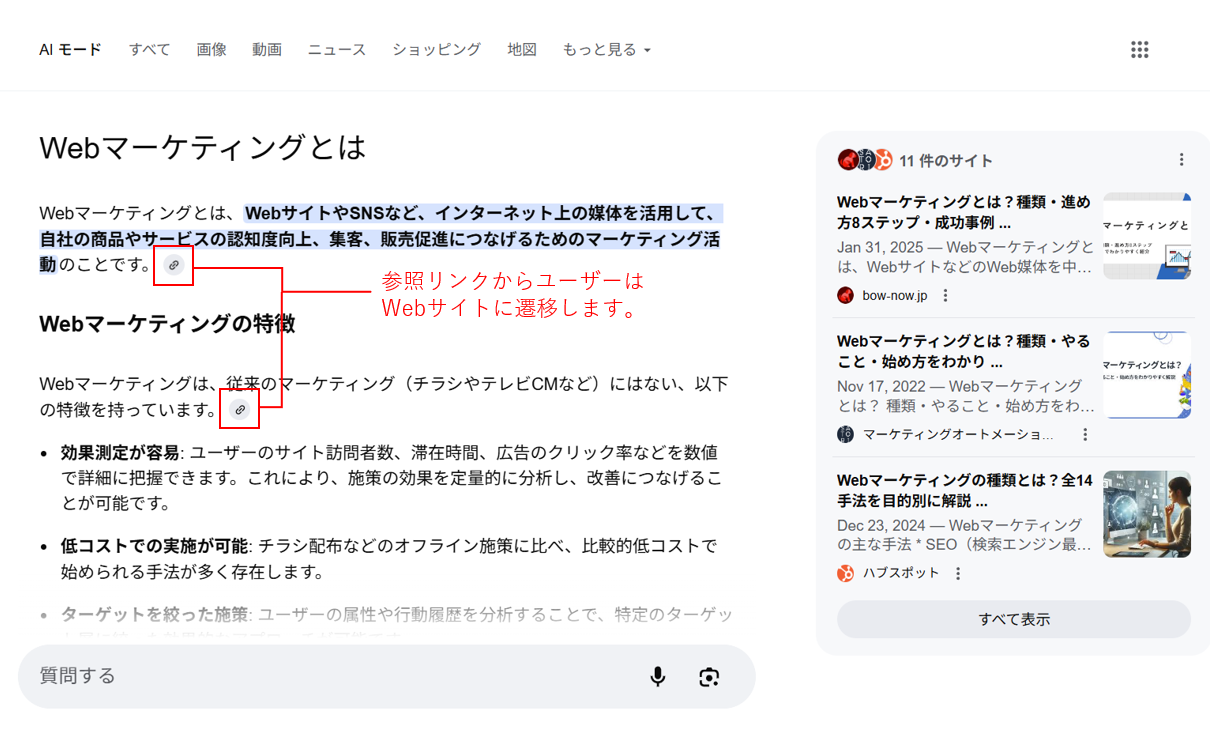1231x739 pixels.
Task: Open article Webマーケティングとは？種類・やること・始め方
Action: (964, 351)
